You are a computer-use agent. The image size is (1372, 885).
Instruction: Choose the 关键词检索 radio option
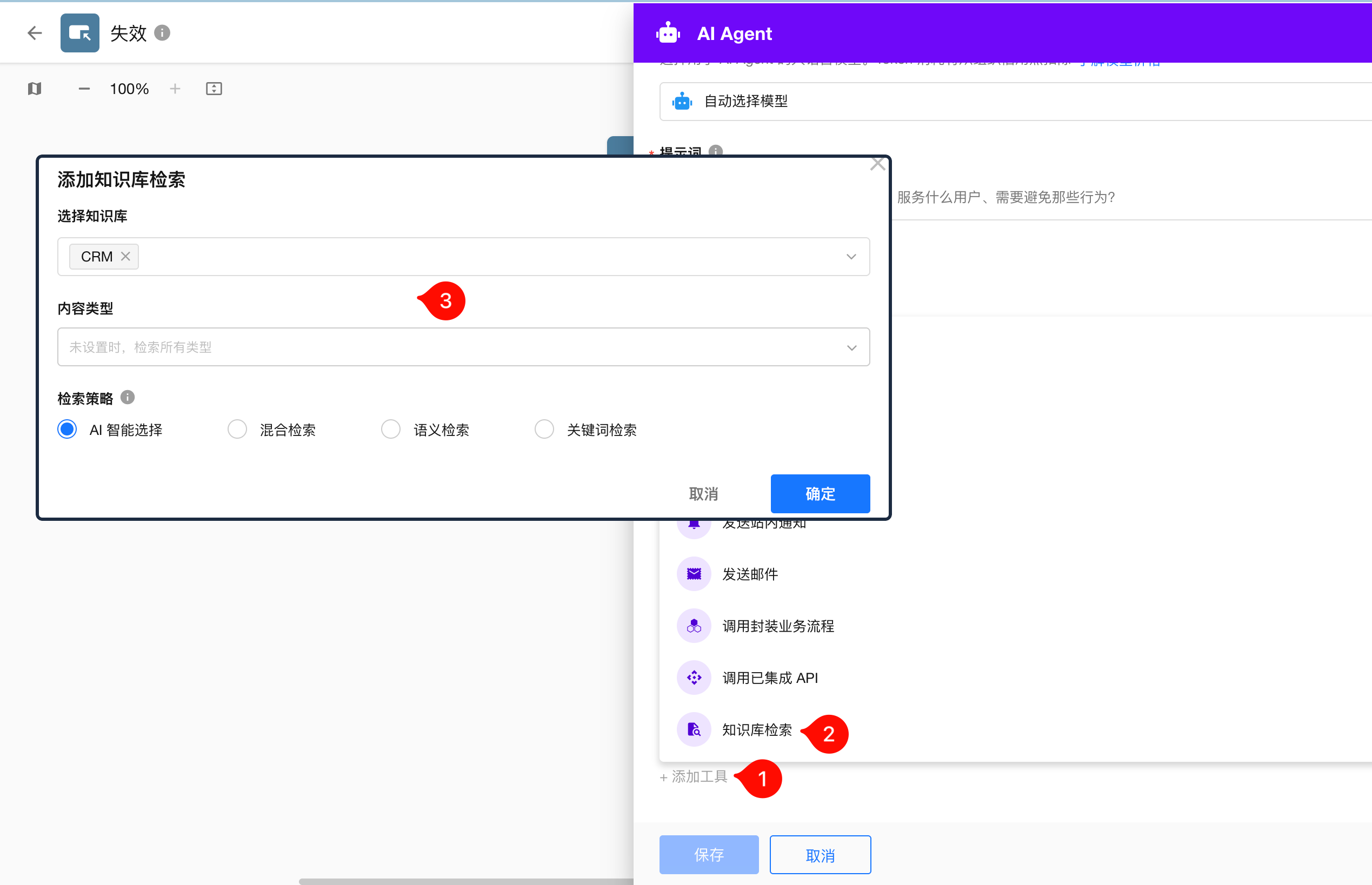coord(544,430)
